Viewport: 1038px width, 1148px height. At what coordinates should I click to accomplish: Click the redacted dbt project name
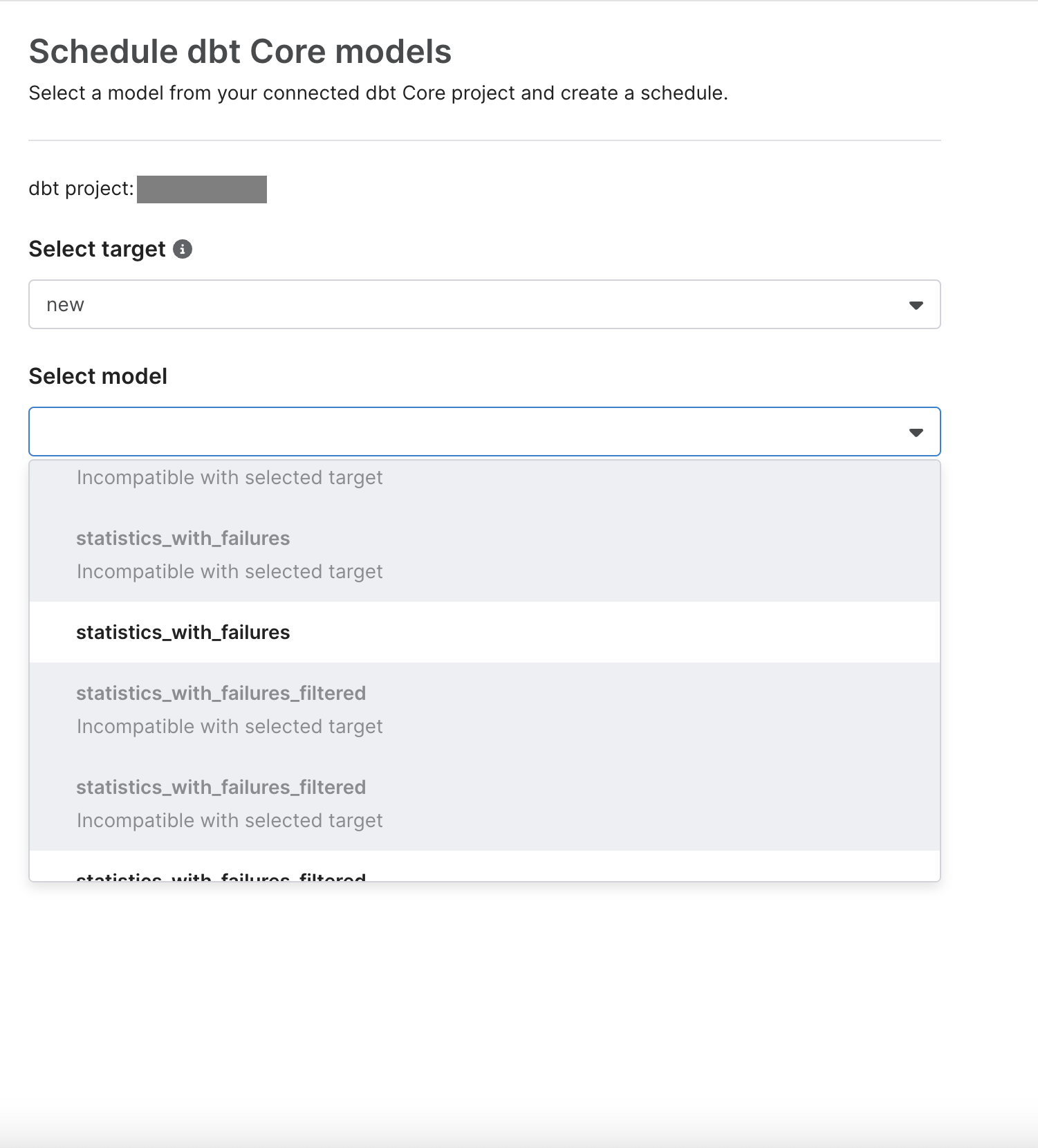click(202, 189)
